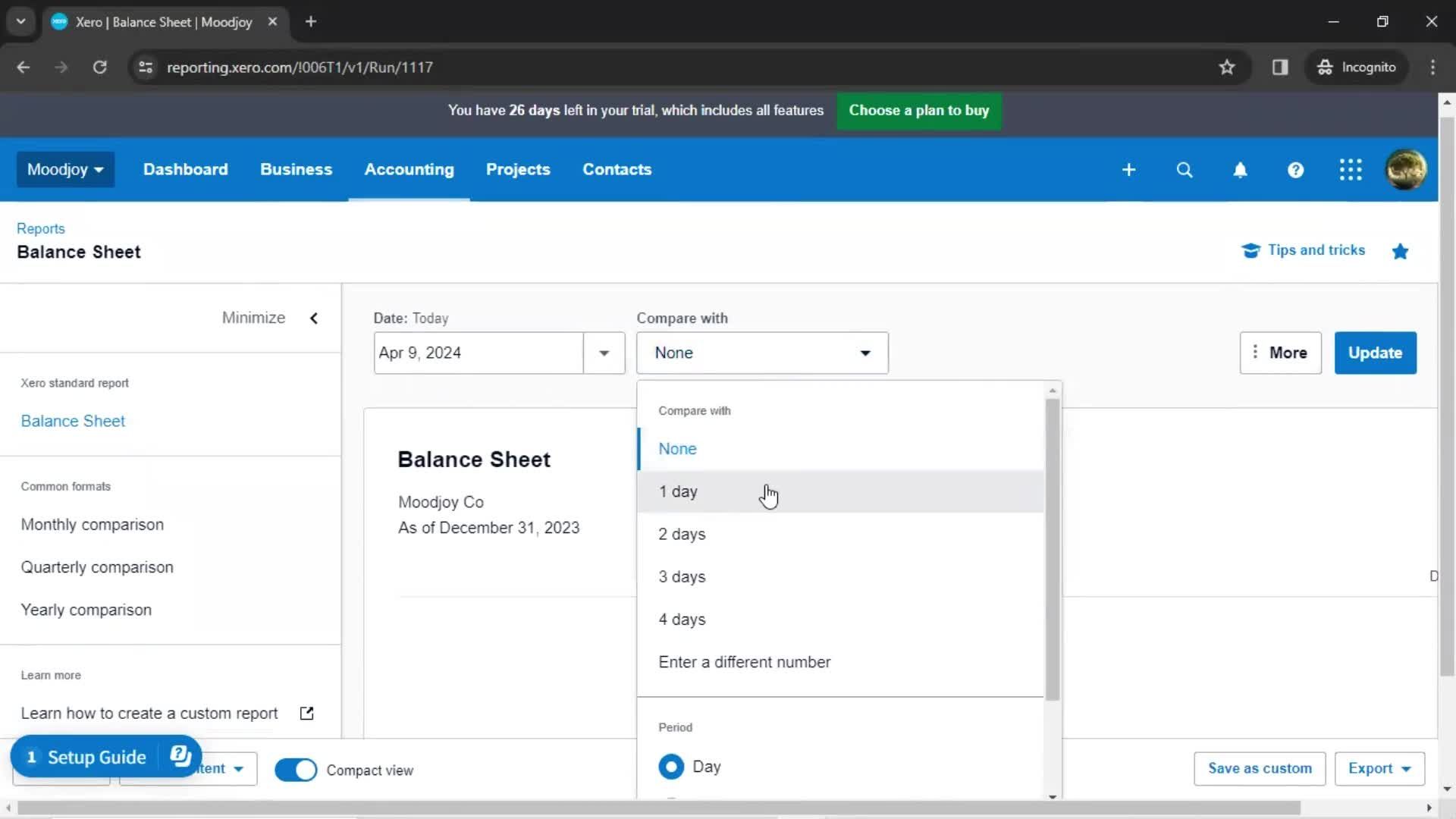Screen dimensions: 1456x819
Task: Close the Xero Balance Sheet tab
Action: coord(272,21)
